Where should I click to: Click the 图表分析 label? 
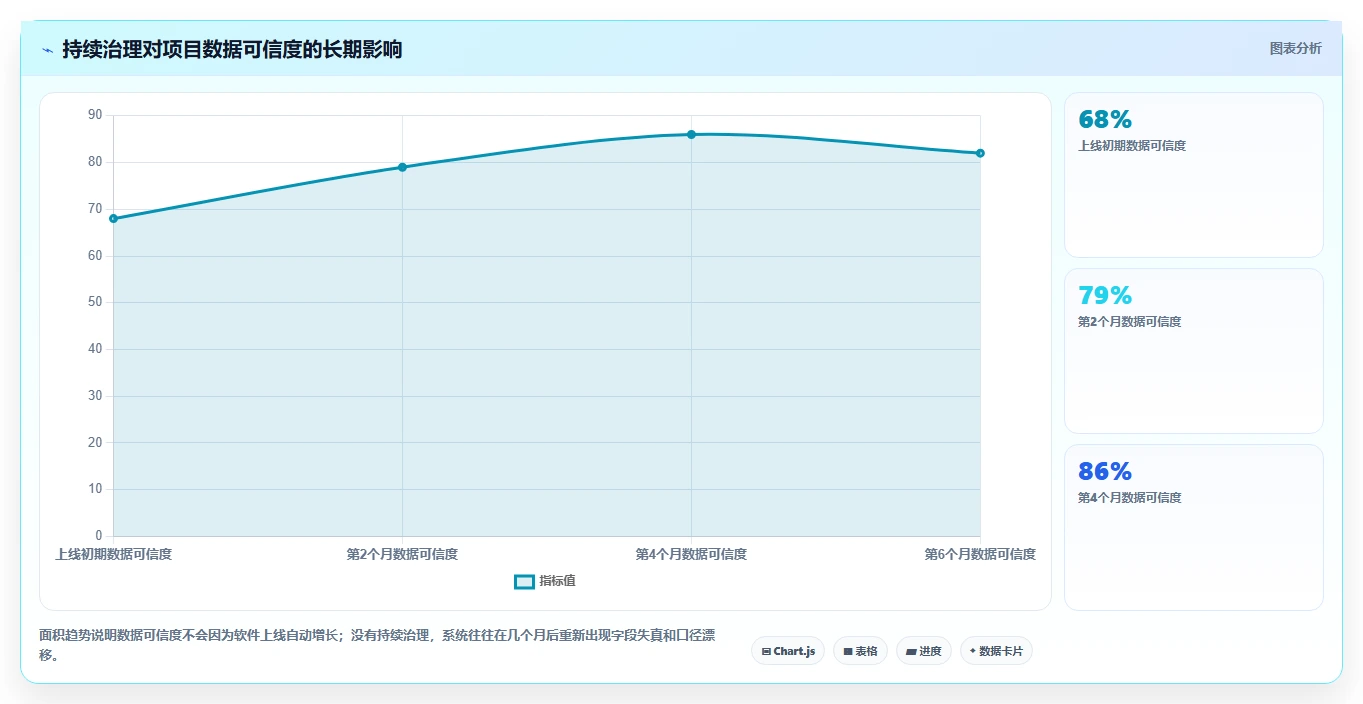click(x=1295, y=48)
